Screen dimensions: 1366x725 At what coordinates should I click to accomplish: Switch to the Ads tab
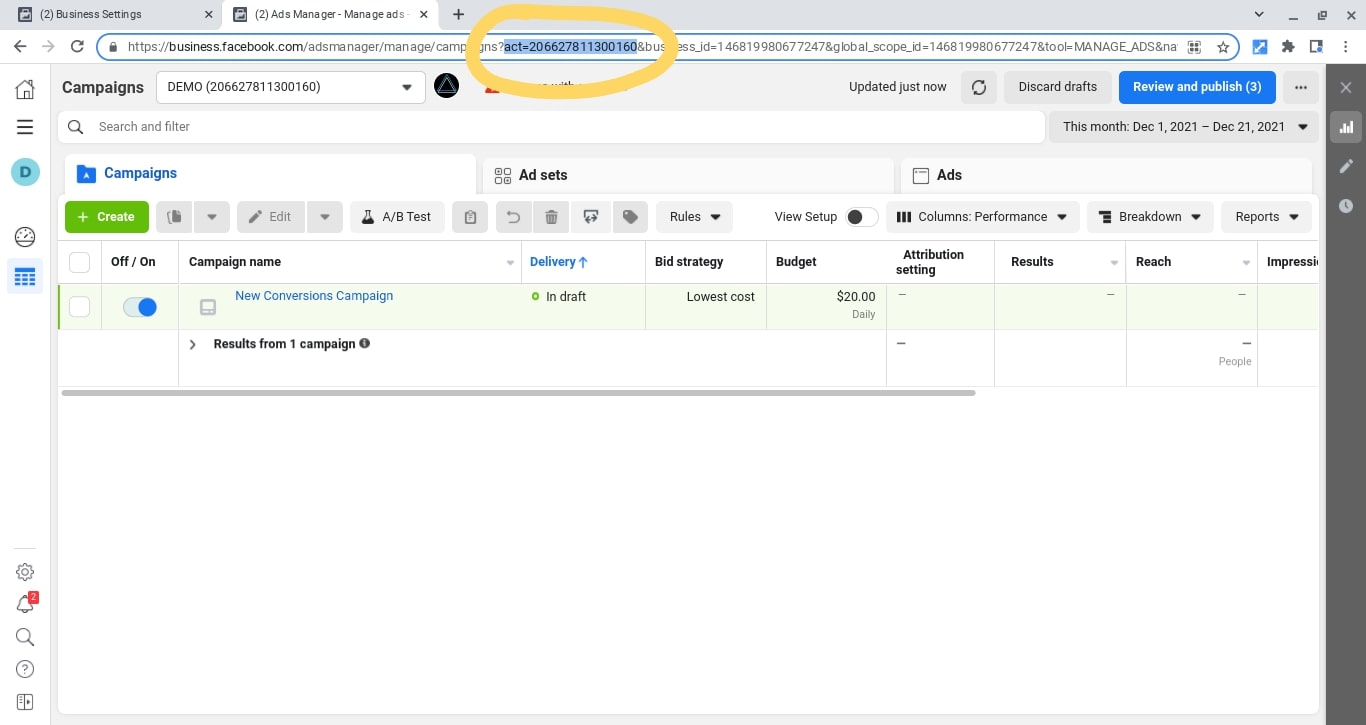click(x=1106, y=175)
